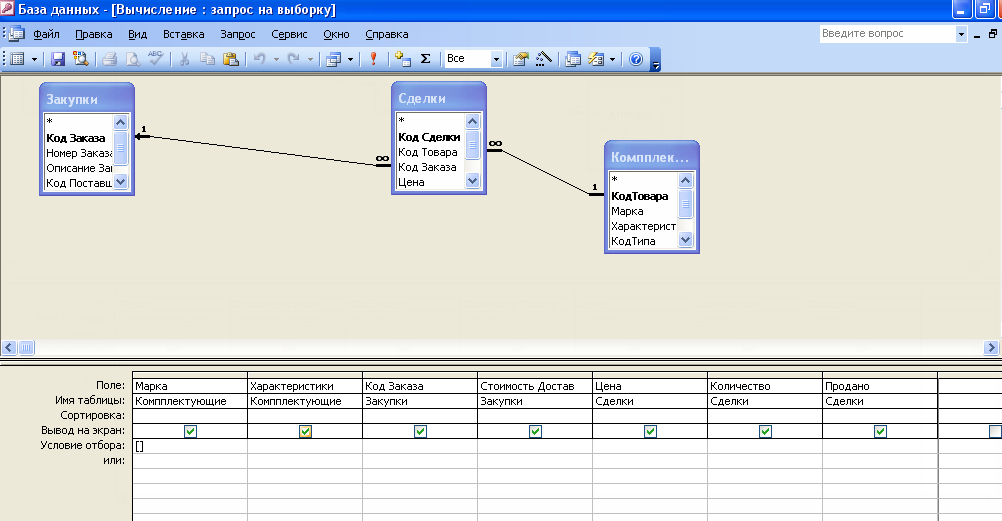The width and height of the screenshot is (1002, 521).
Task: Open the View mode dropdown arrow
Action: click(34, 59)
